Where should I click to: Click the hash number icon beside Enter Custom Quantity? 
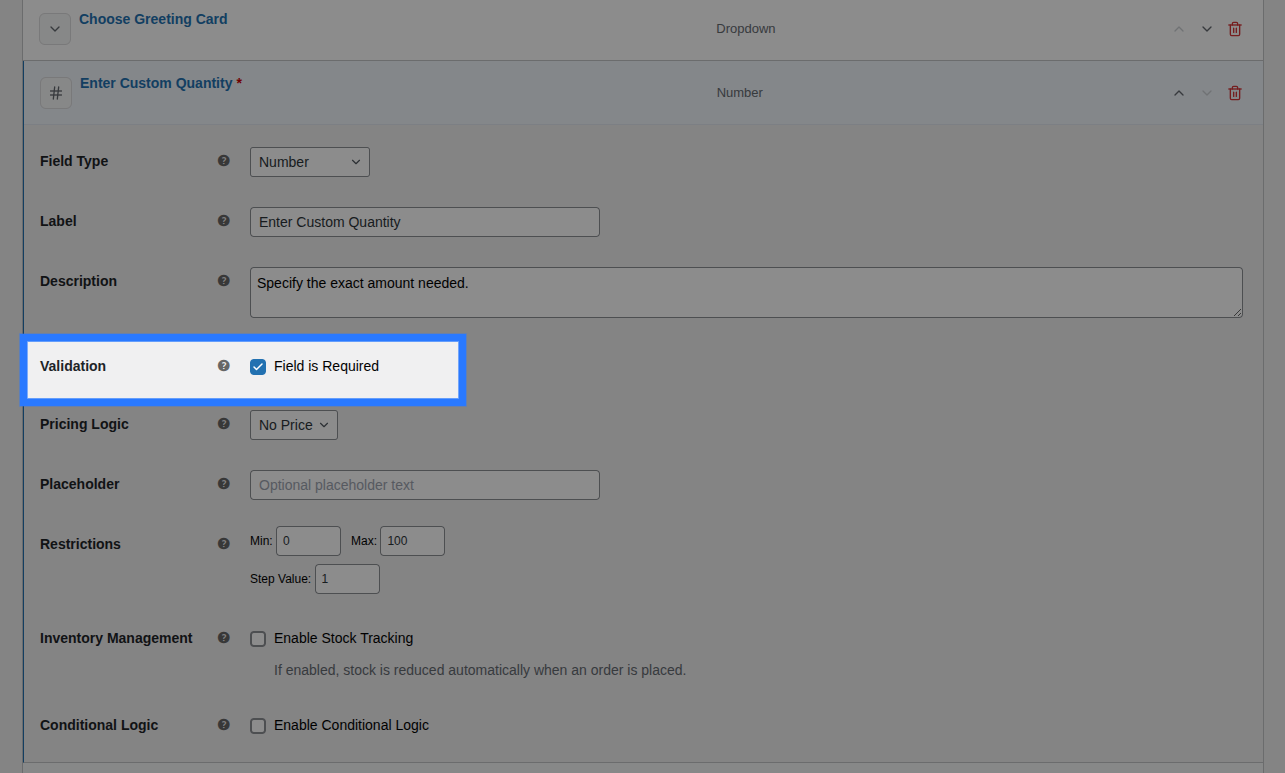coord(56,93)
